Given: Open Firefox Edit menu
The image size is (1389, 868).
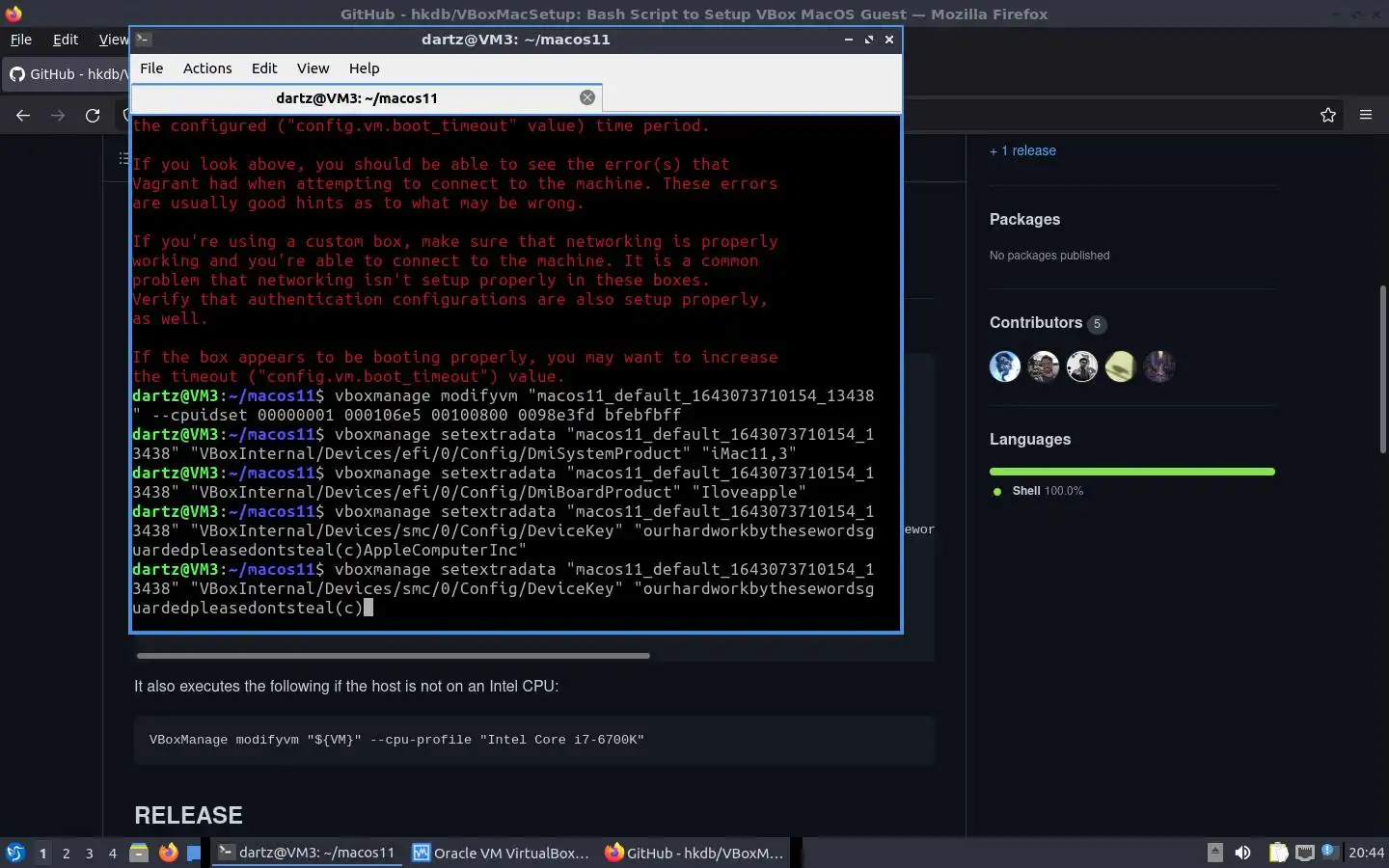Looking at the screenshot, I should 66,40.
